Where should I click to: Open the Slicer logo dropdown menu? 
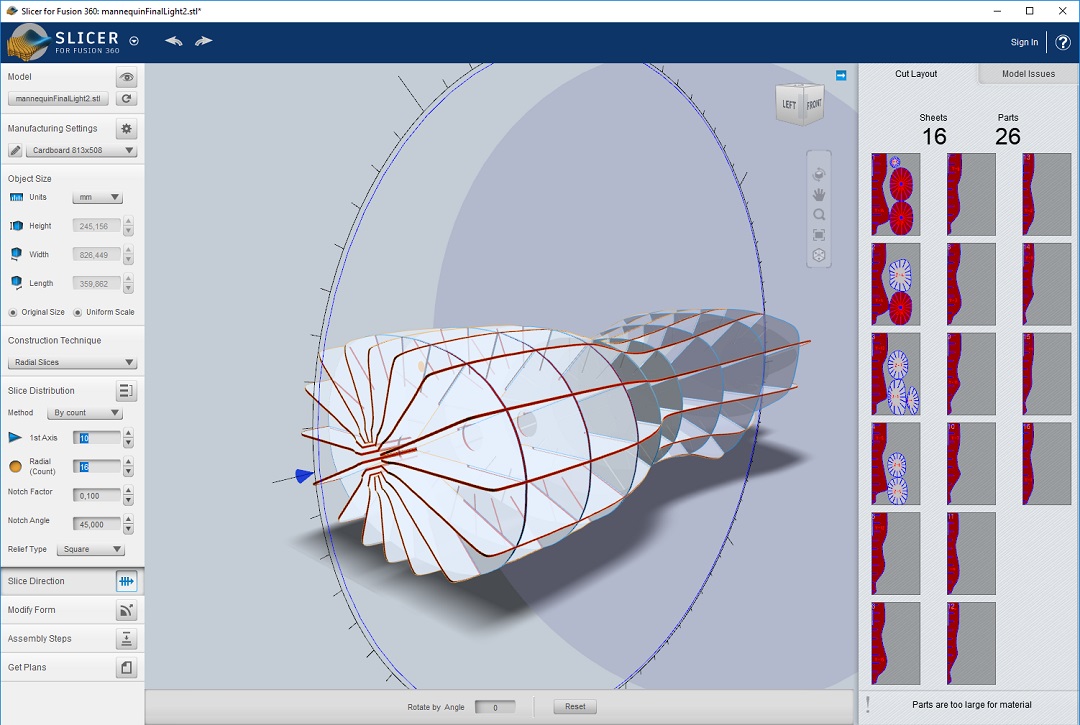(134, 41)
